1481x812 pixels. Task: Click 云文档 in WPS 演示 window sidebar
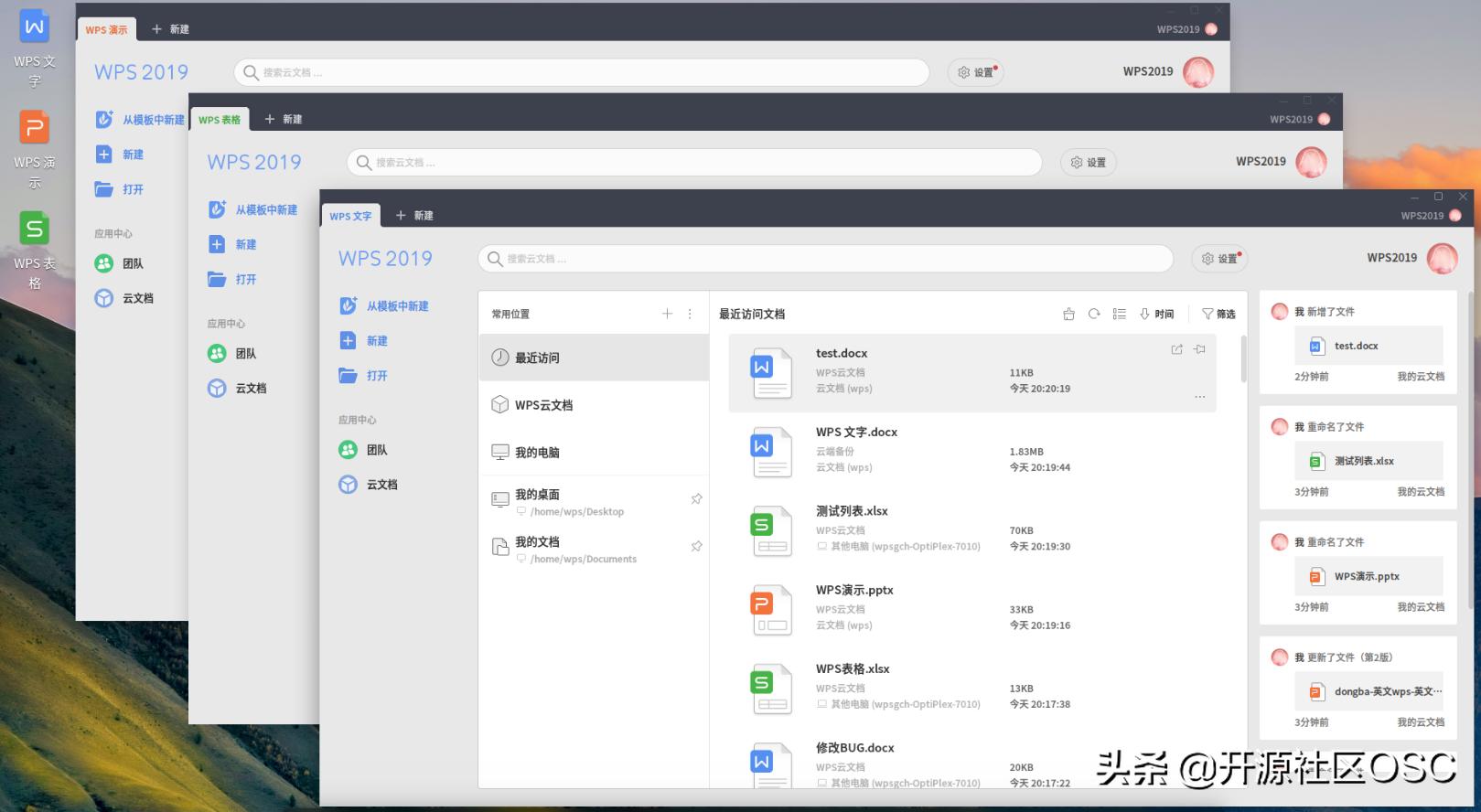click(123, 298)
